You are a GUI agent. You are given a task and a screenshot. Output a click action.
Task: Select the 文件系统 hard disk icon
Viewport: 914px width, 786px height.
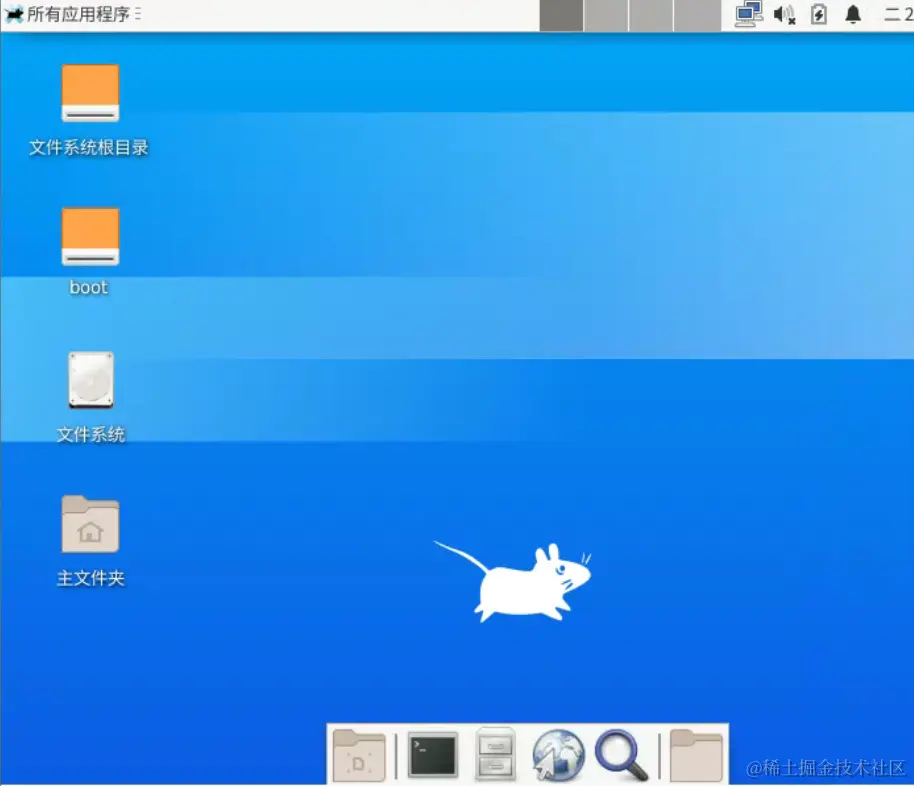coord(90,380)
